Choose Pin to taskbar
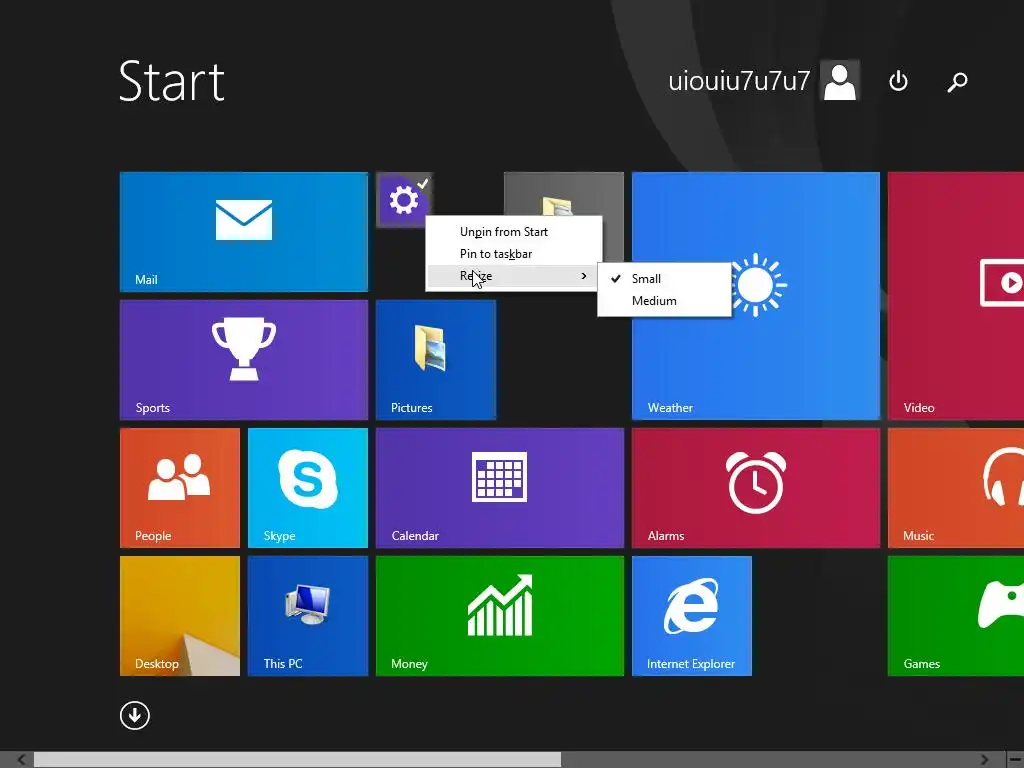This screenshot has width=1024, height=768. pos(513,253)
